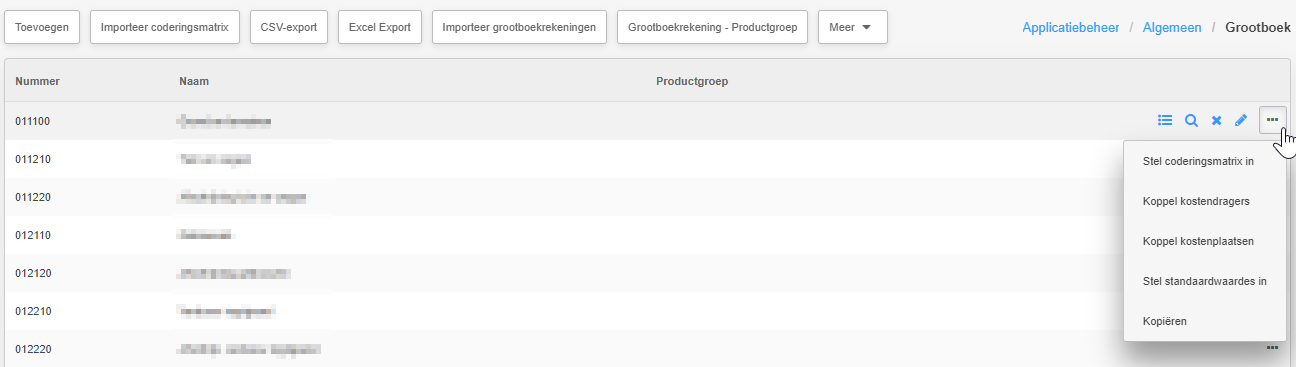1296x367 pixels.
Task: Open list view icon for row 011100
Action: coord(1165,120)
